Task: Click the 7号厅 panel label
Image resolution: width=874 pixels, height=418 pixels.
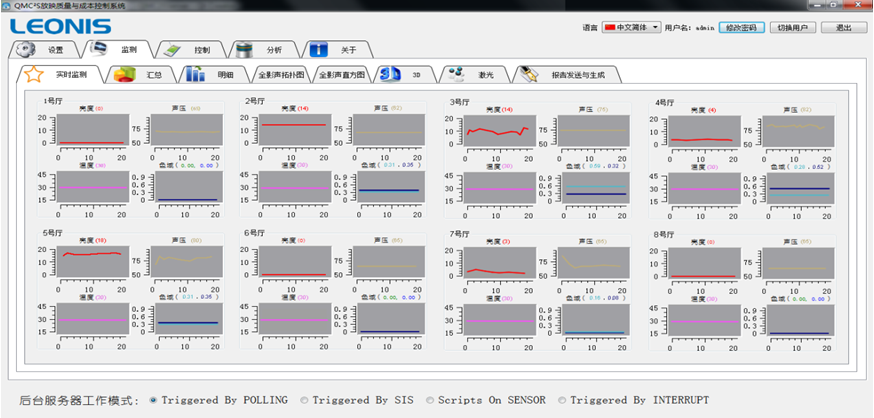Action: [460, 235]
